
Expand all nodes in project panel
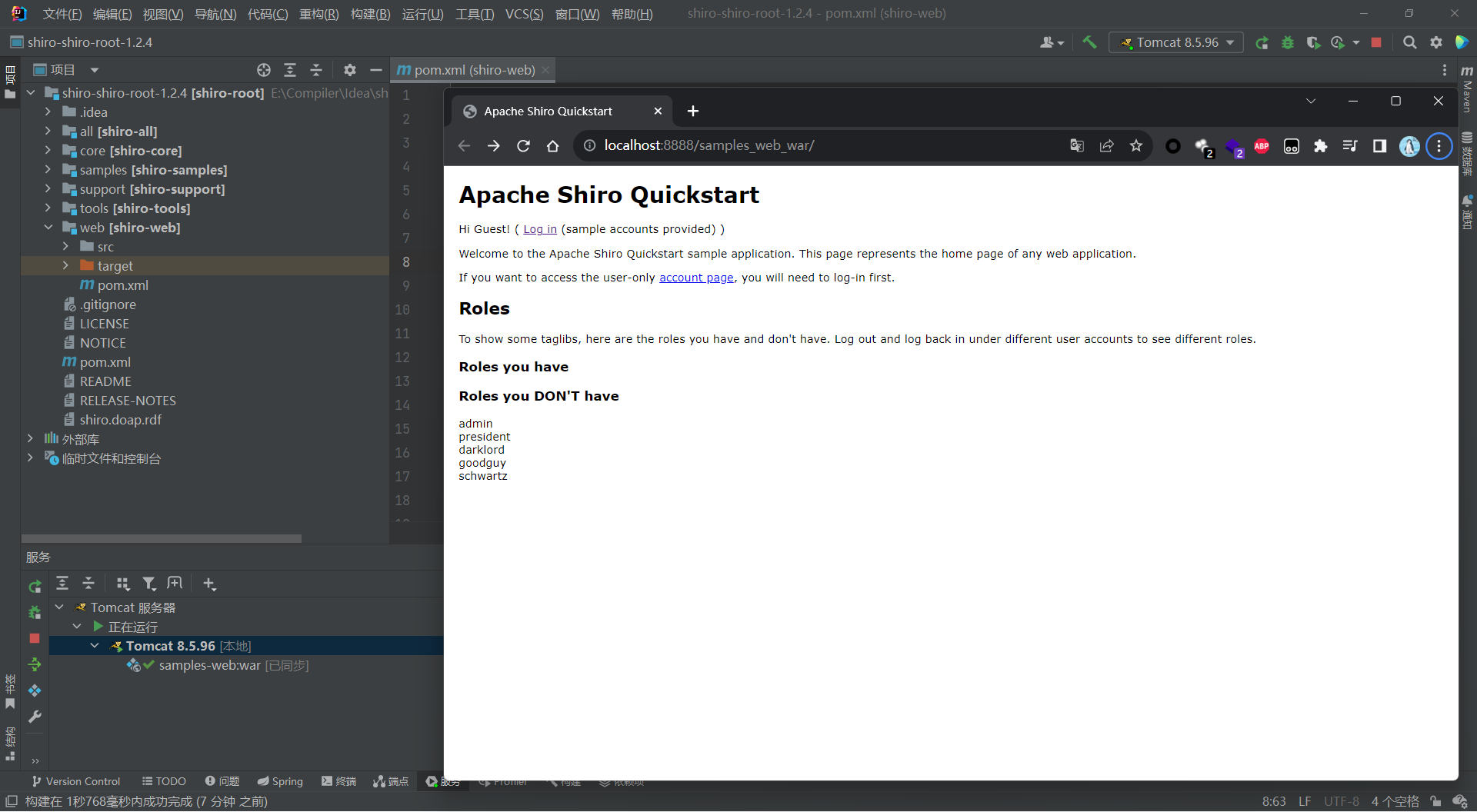point(290,70)
